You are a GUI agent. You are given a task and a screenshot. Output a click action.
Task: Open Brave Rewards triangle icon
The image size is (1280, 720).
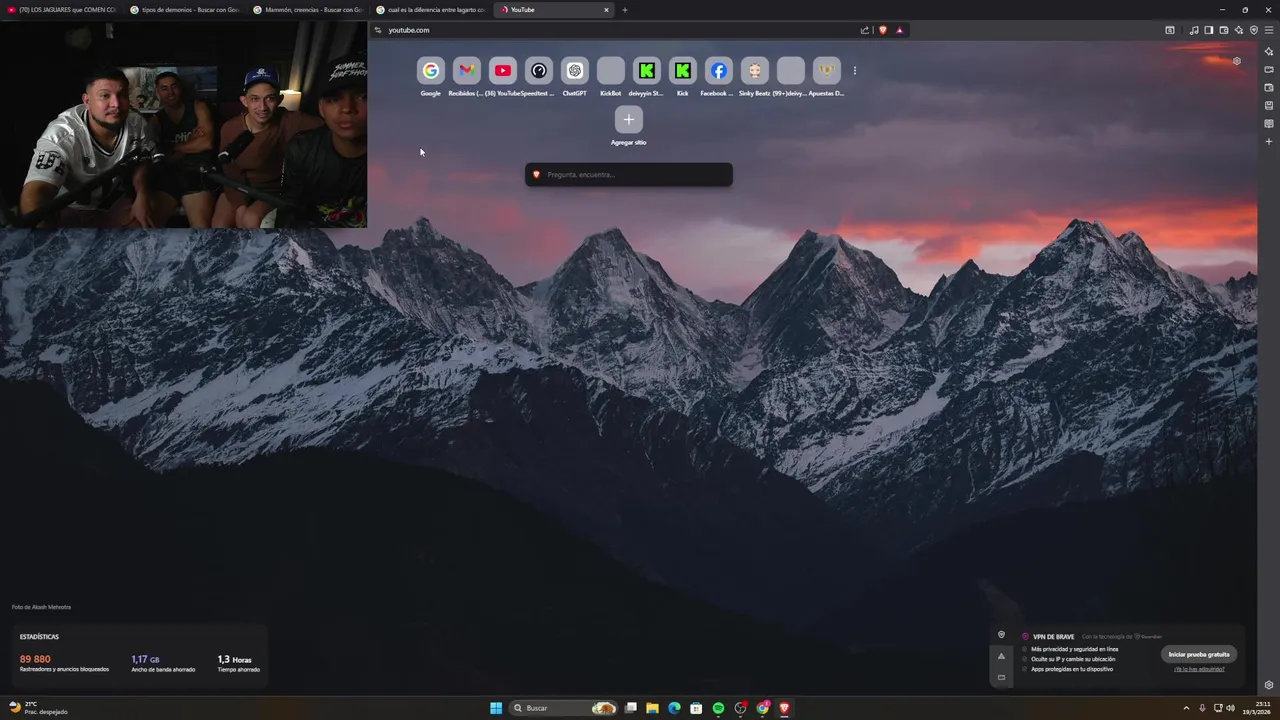(x=899, y=30)
